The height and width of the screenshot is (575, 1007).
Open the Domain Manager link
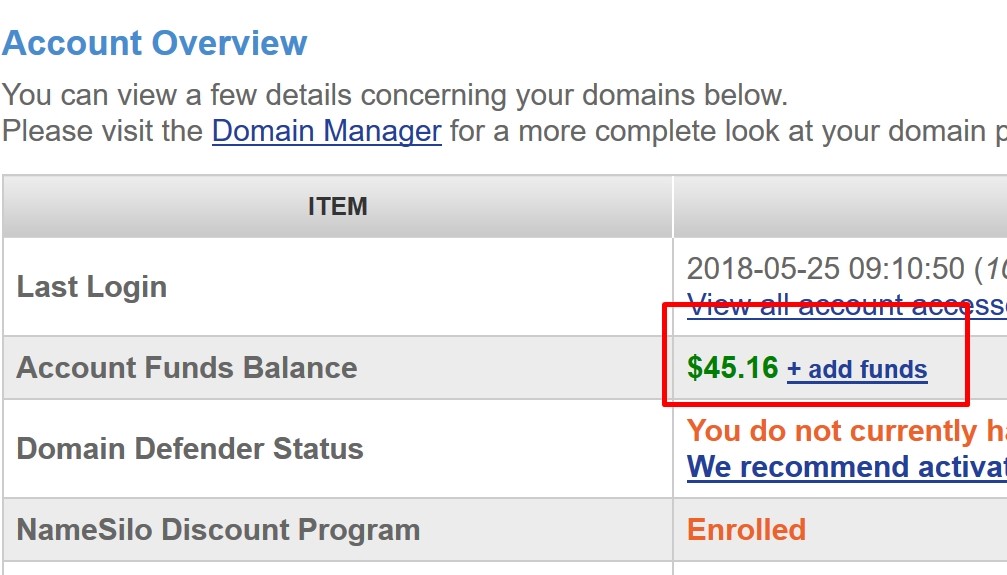326,131
